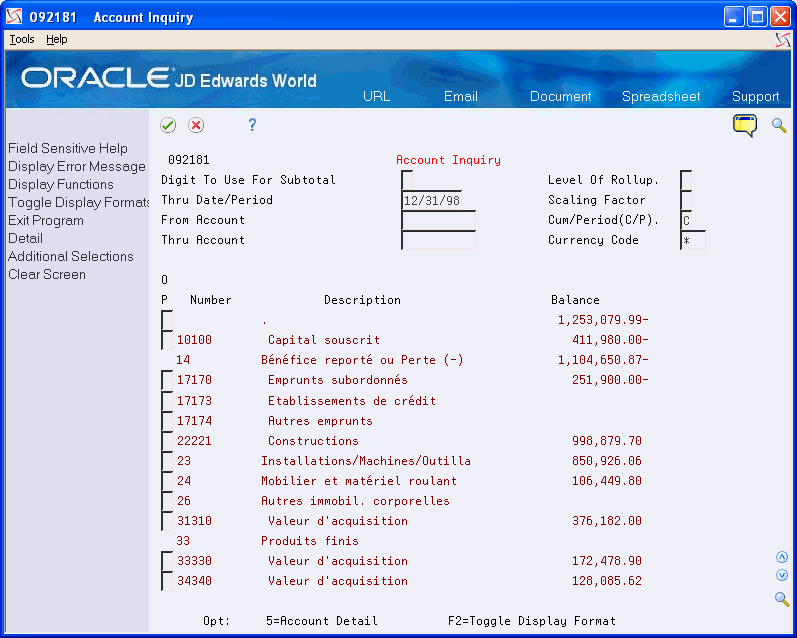Click the Thru Account input field
Viewport: 797px width, 638px height.
point(438,240)
